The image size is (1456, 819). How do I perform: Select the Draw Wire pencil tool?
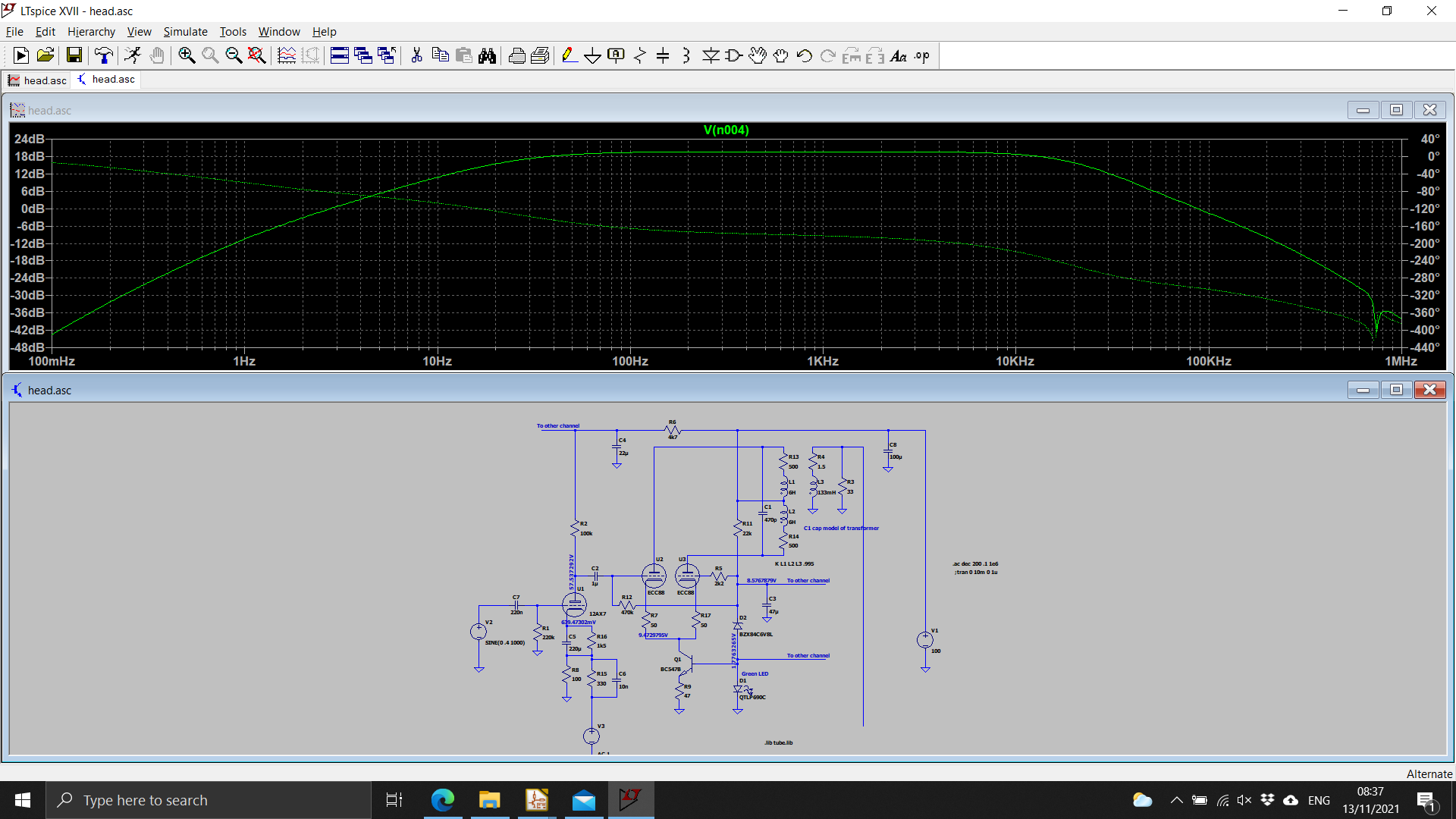pyautogui.click(x=570, y=55)
